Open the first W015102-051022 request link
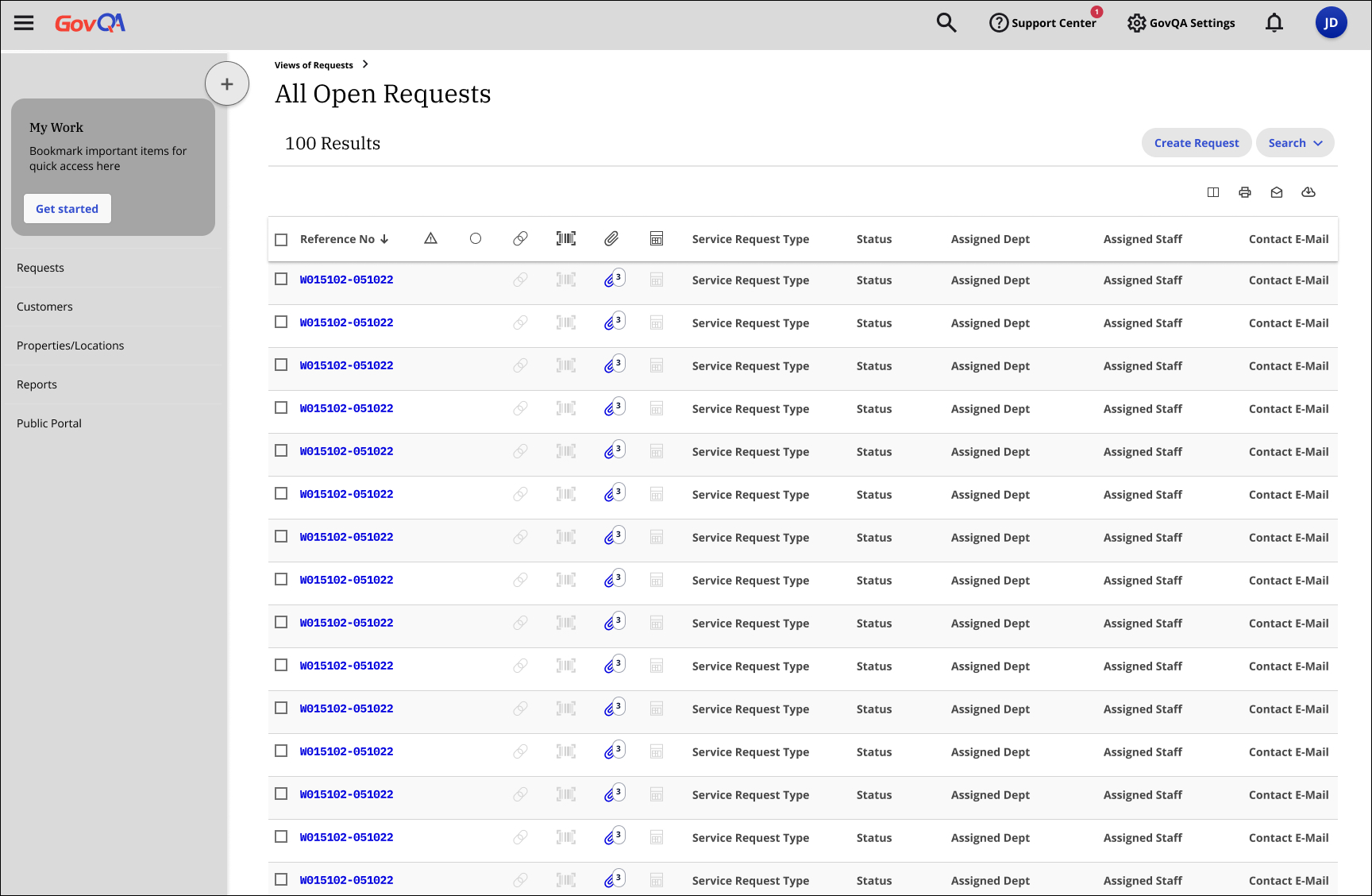1372x896 pixels. (346, 280)
